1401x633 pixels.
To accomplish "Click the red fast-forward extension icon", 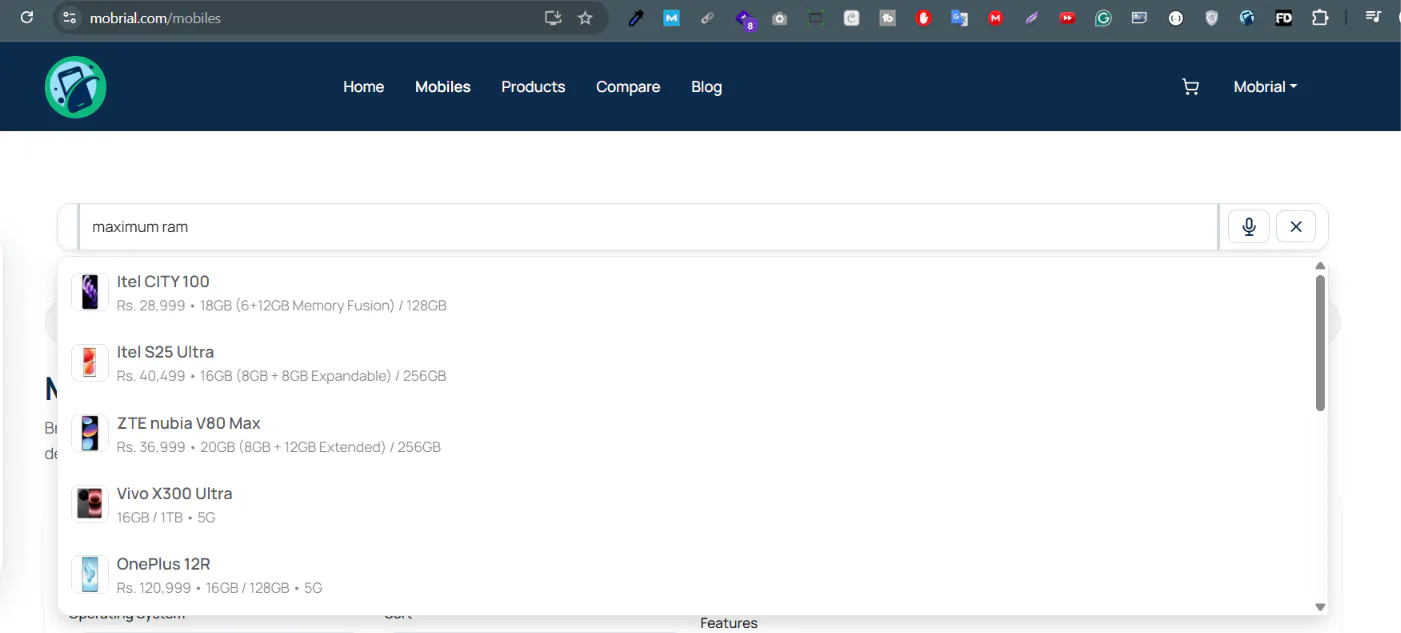I will [1068, 18].
